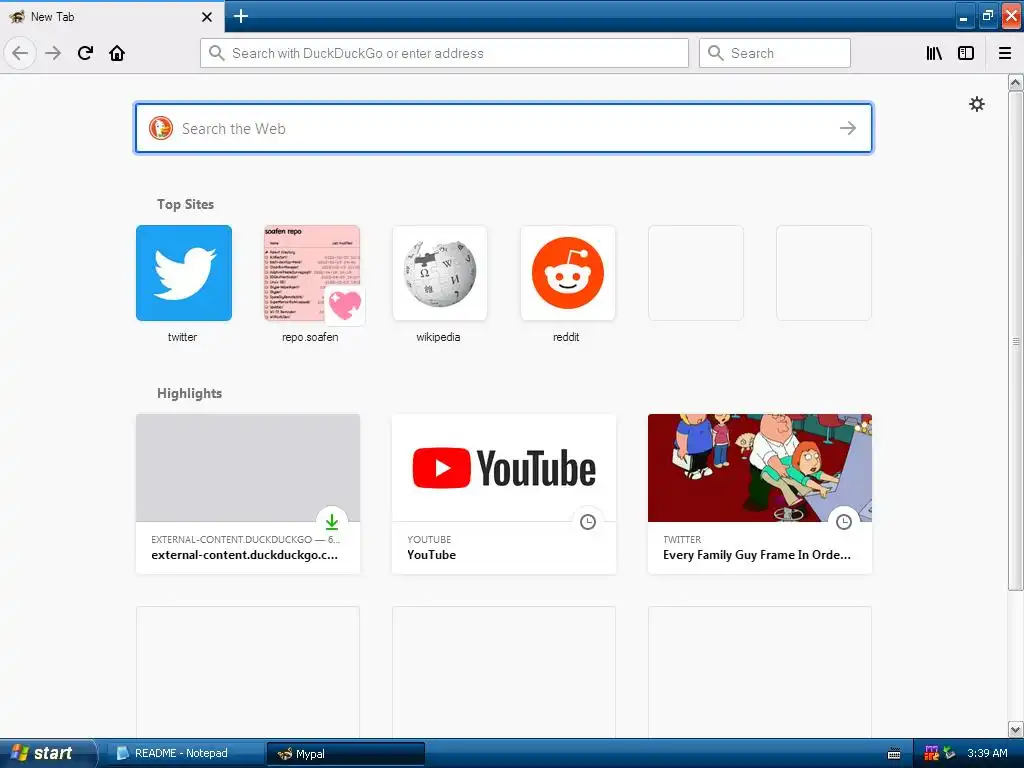Go forward with the forward arrow button
This screenshot has width=1024, height=768.
(53, 53)
